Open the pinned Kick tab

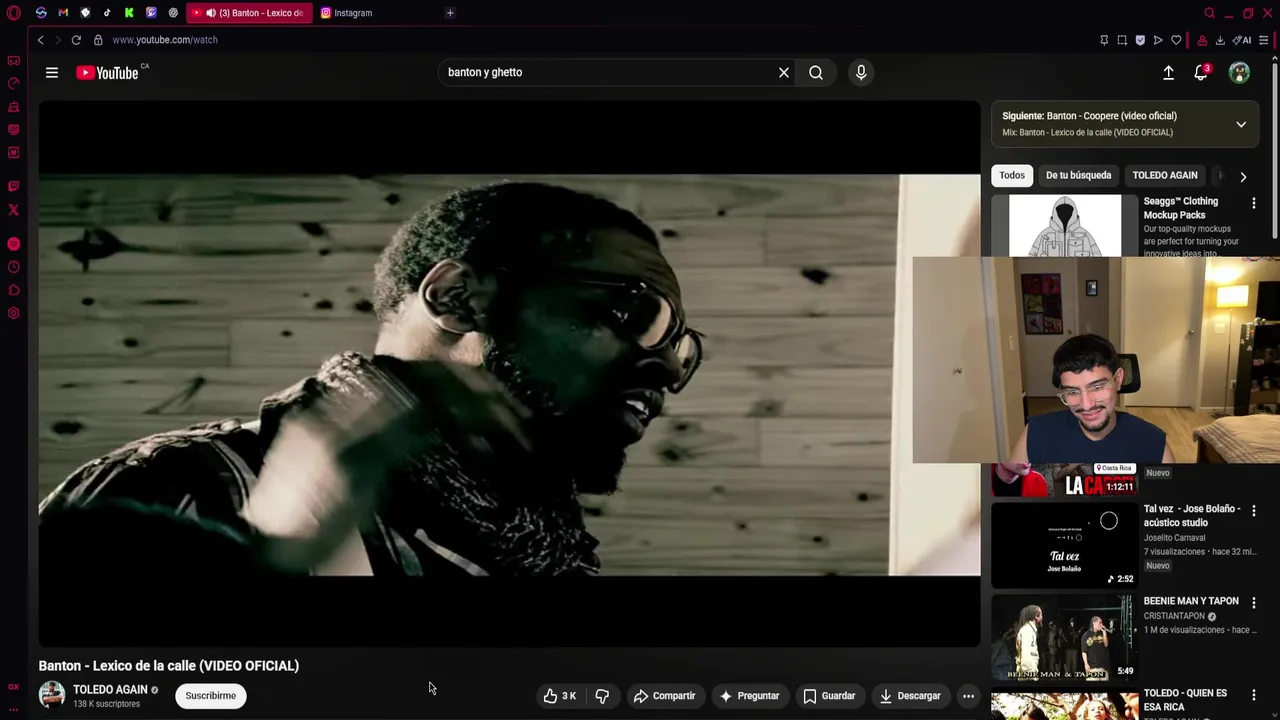click(x=129, y=13)
